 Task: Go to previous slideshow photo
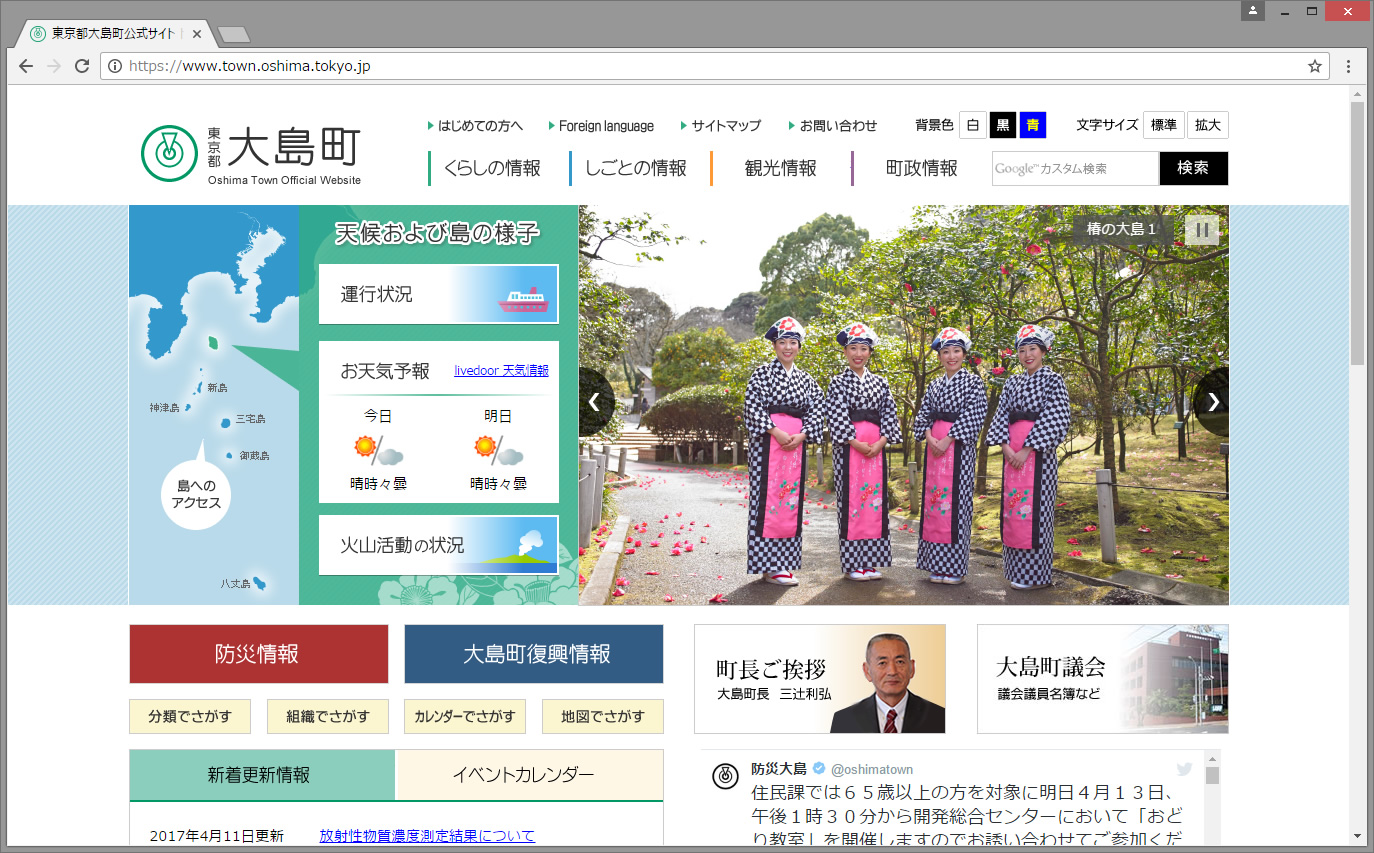(x=595, y=402)
